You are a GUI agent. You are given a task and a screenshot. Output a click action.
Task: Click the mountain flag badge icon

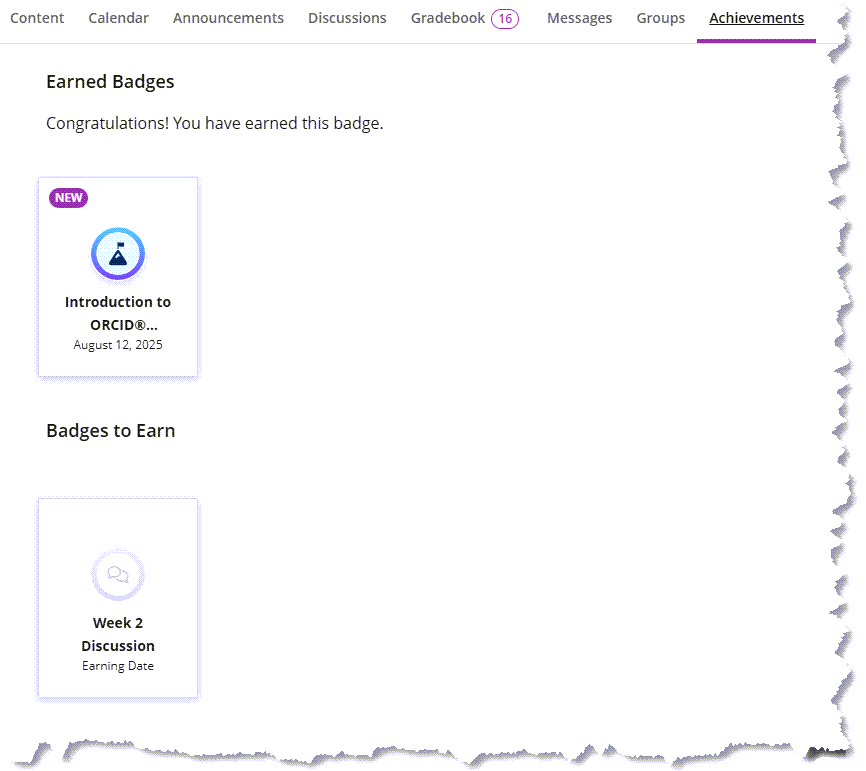tap(118, 254)
